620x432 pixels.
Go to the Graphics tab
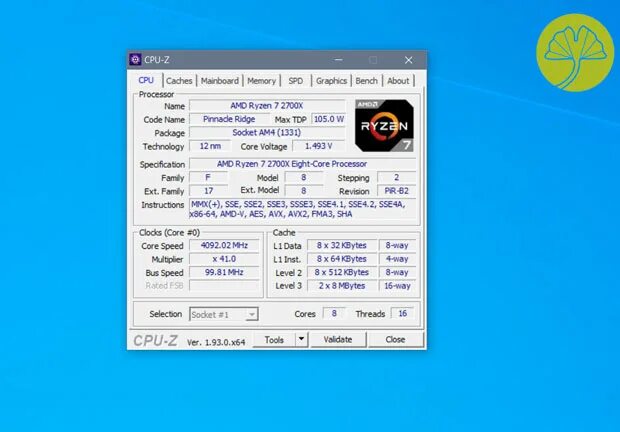(x=331, y=81)
